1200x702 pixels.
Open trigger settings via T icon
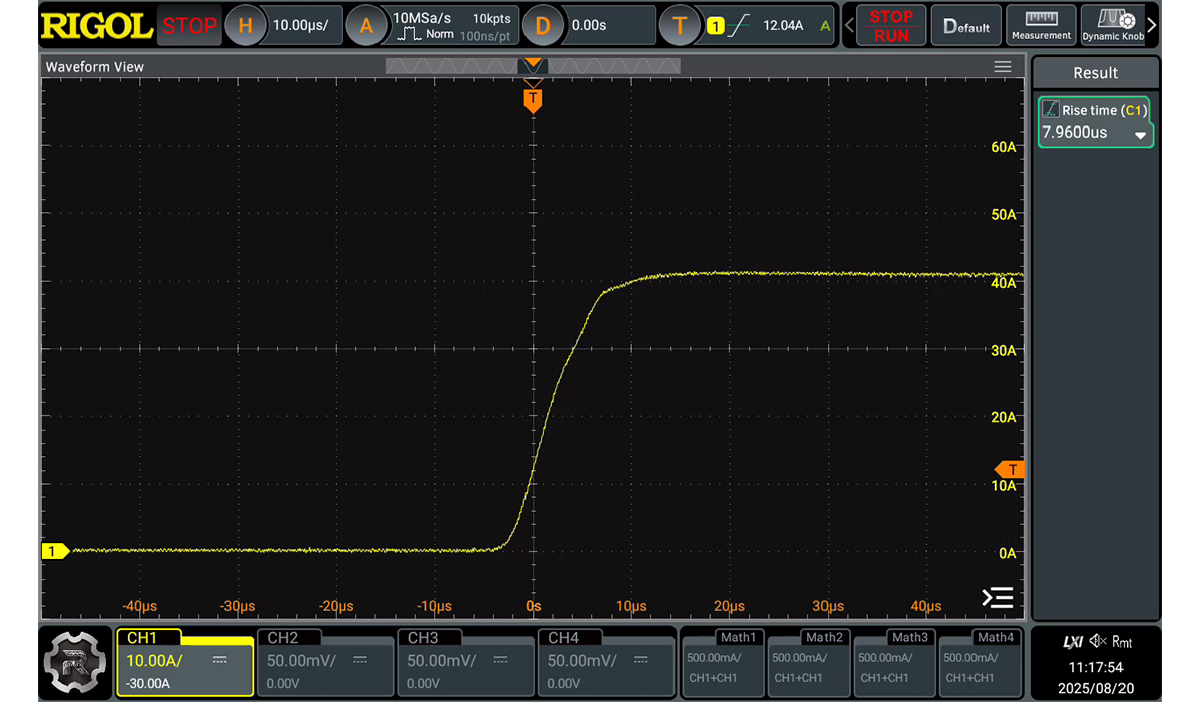click(x=680, y=26)
